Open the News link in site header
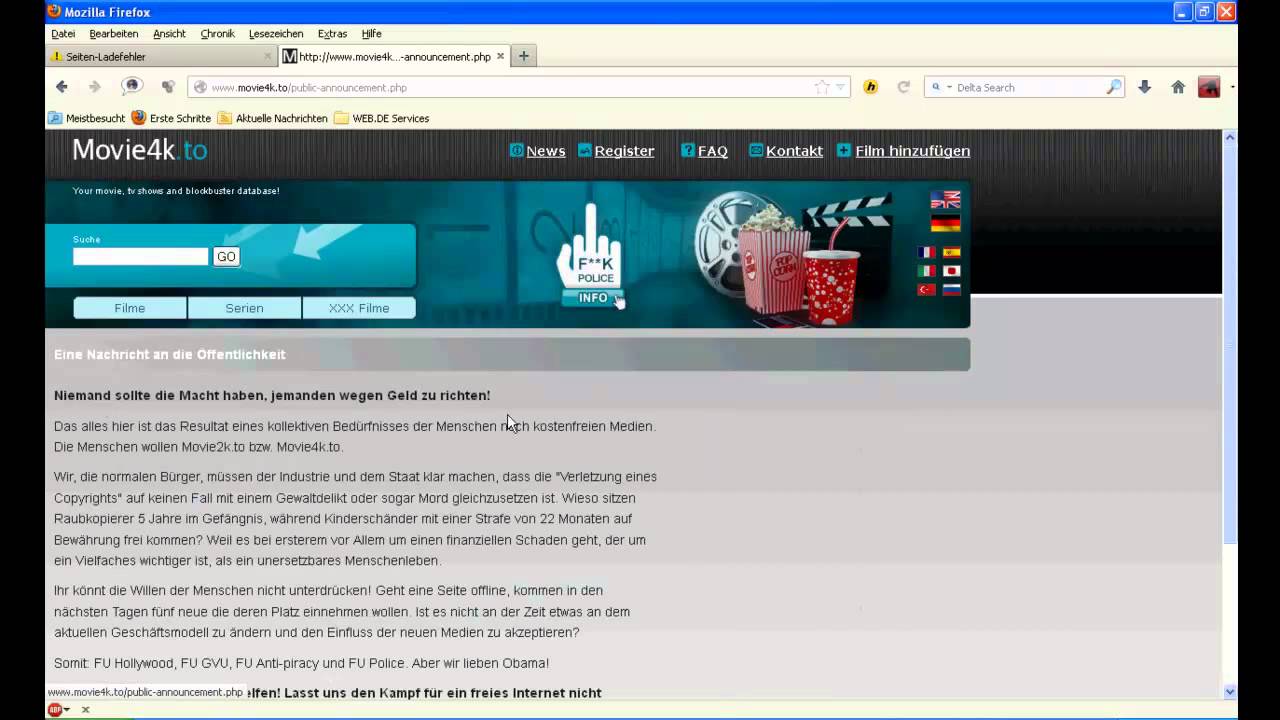 (545, 151)
